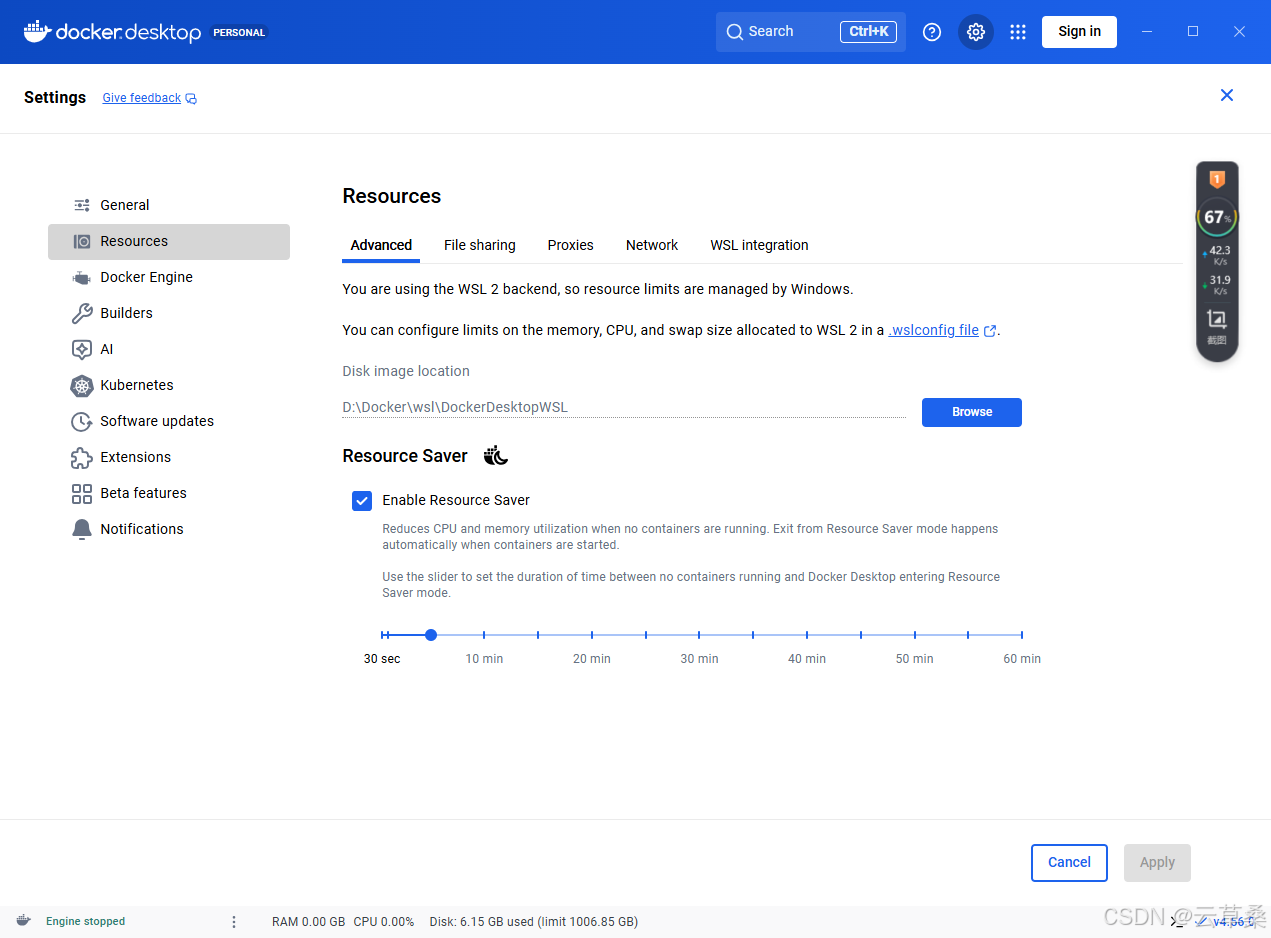
Task: Open the help question mark icon
Action: click(932, 32)
